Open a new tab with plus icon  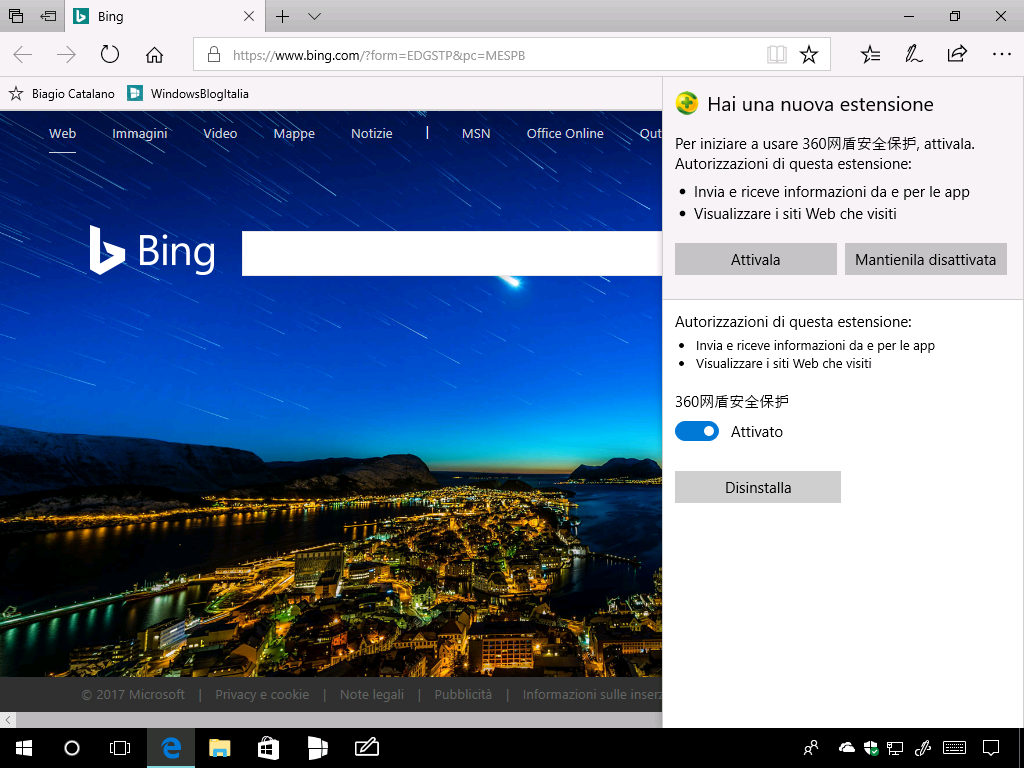click(282, 16)
